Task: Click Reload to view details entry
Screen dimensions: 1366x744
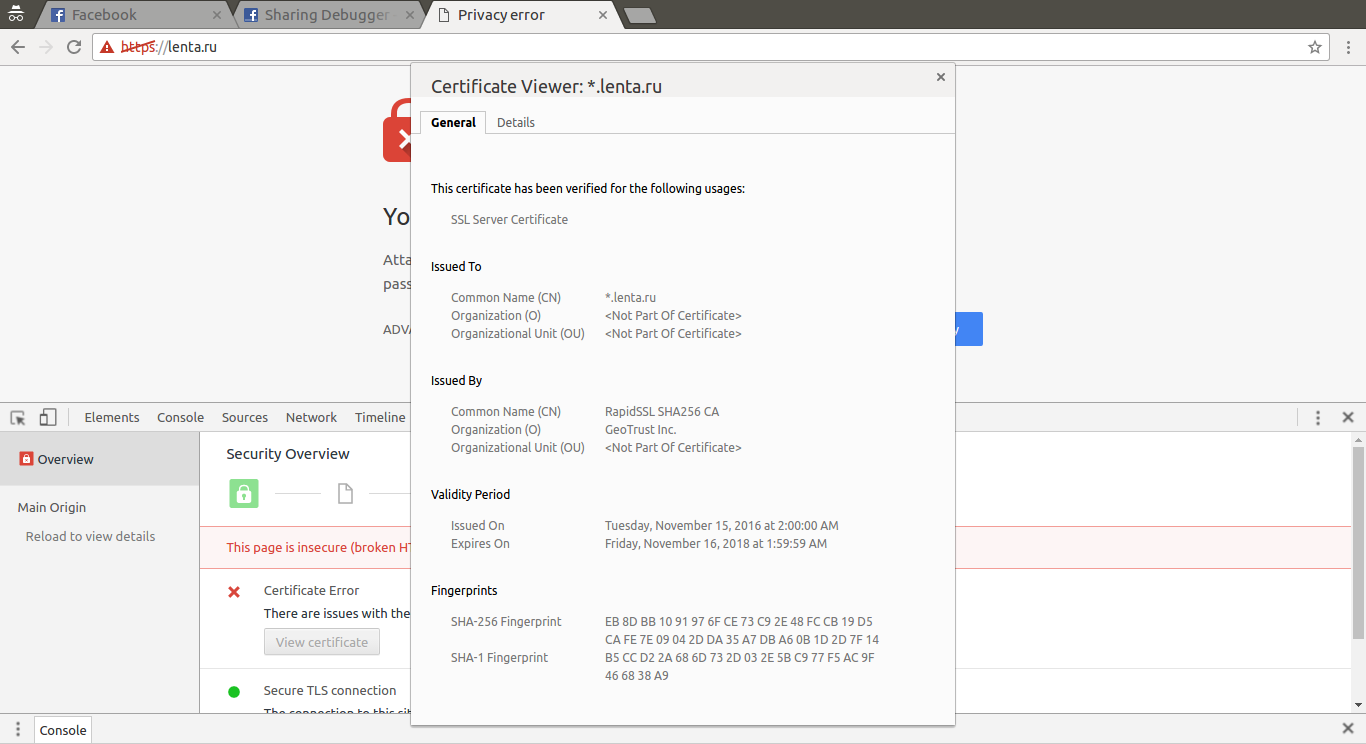Action: (90, 536)
